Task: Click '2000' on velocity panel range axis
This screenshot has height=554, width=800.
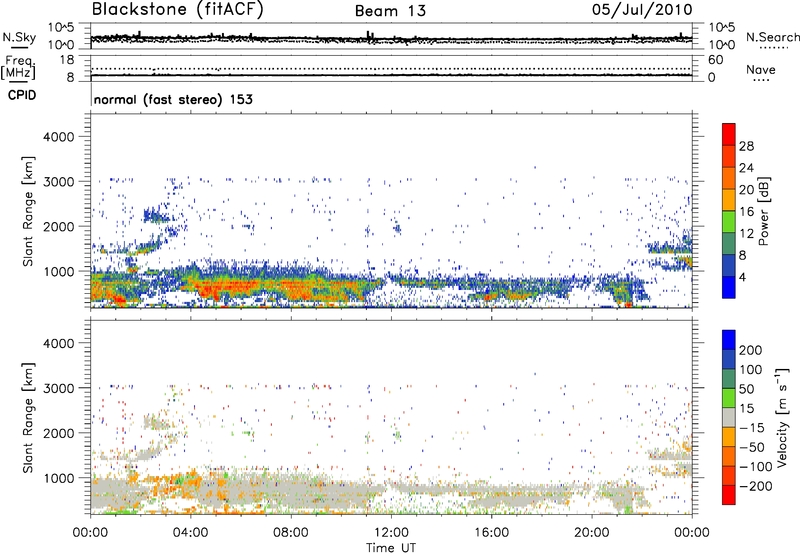Action: [58, 433]
